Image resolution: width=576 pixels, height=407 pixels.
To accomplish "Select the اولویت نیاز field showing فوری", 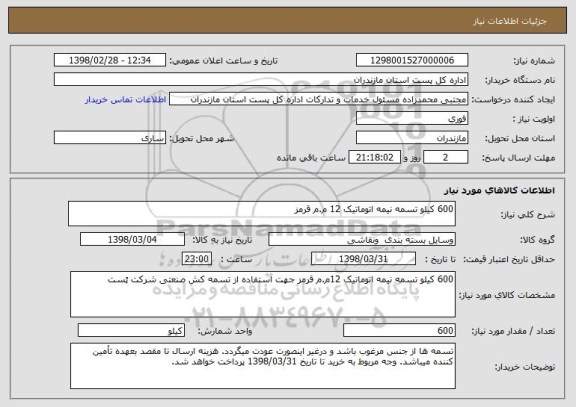I will (412, 119).
